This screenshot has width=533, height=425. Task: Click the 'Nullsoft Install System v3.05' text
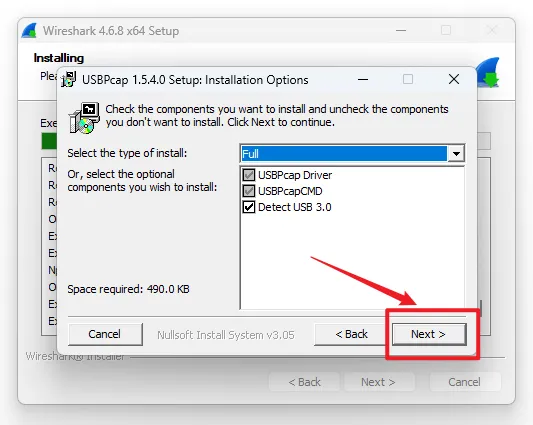tap(226, 335)
